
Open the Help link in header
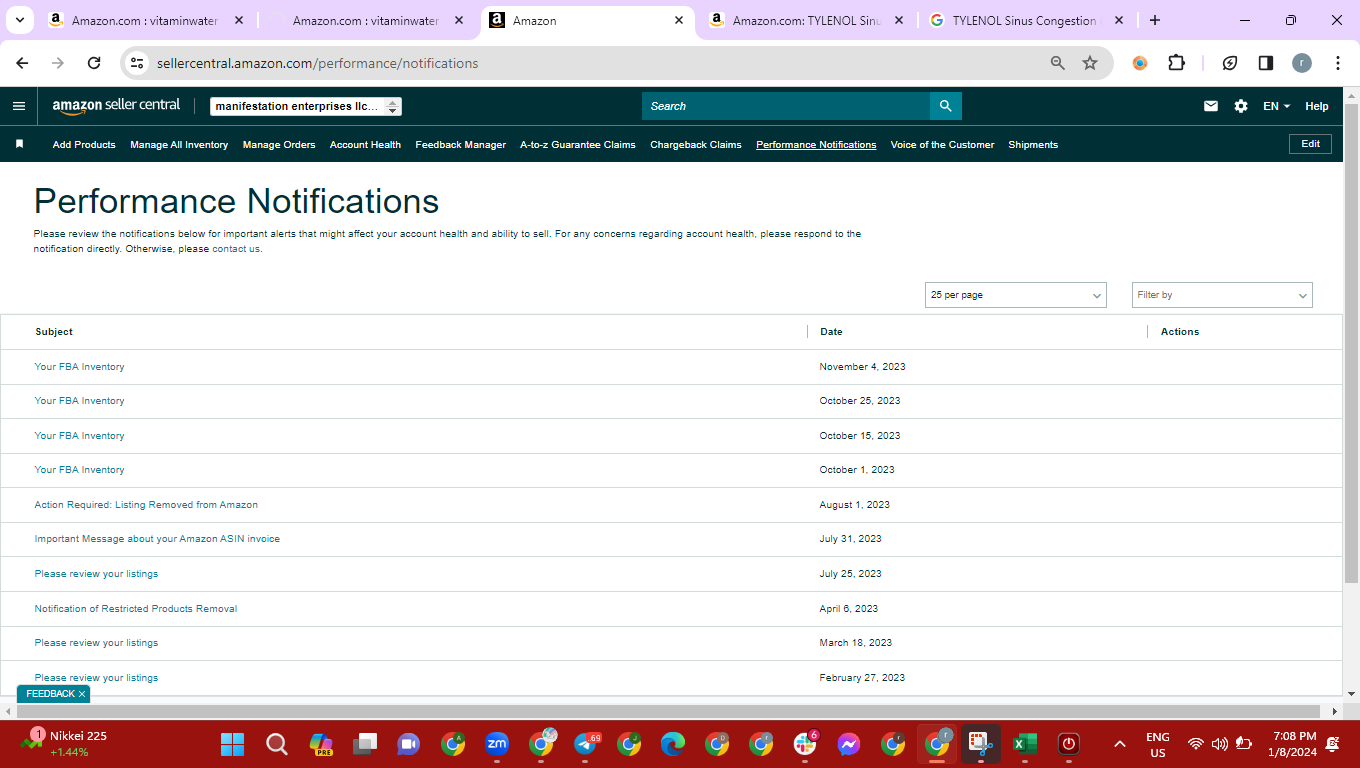click(x=1317, y=106)
